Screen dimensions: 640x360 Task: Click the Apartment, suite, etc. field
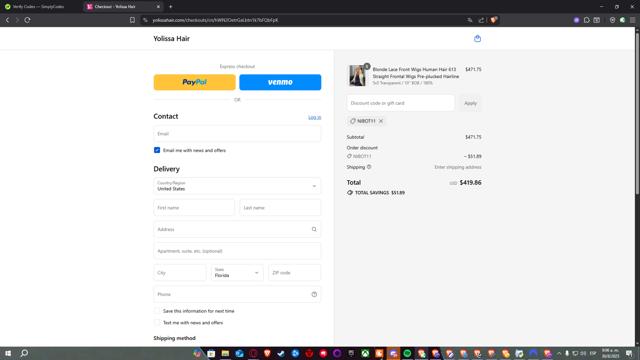pos(237,251)
